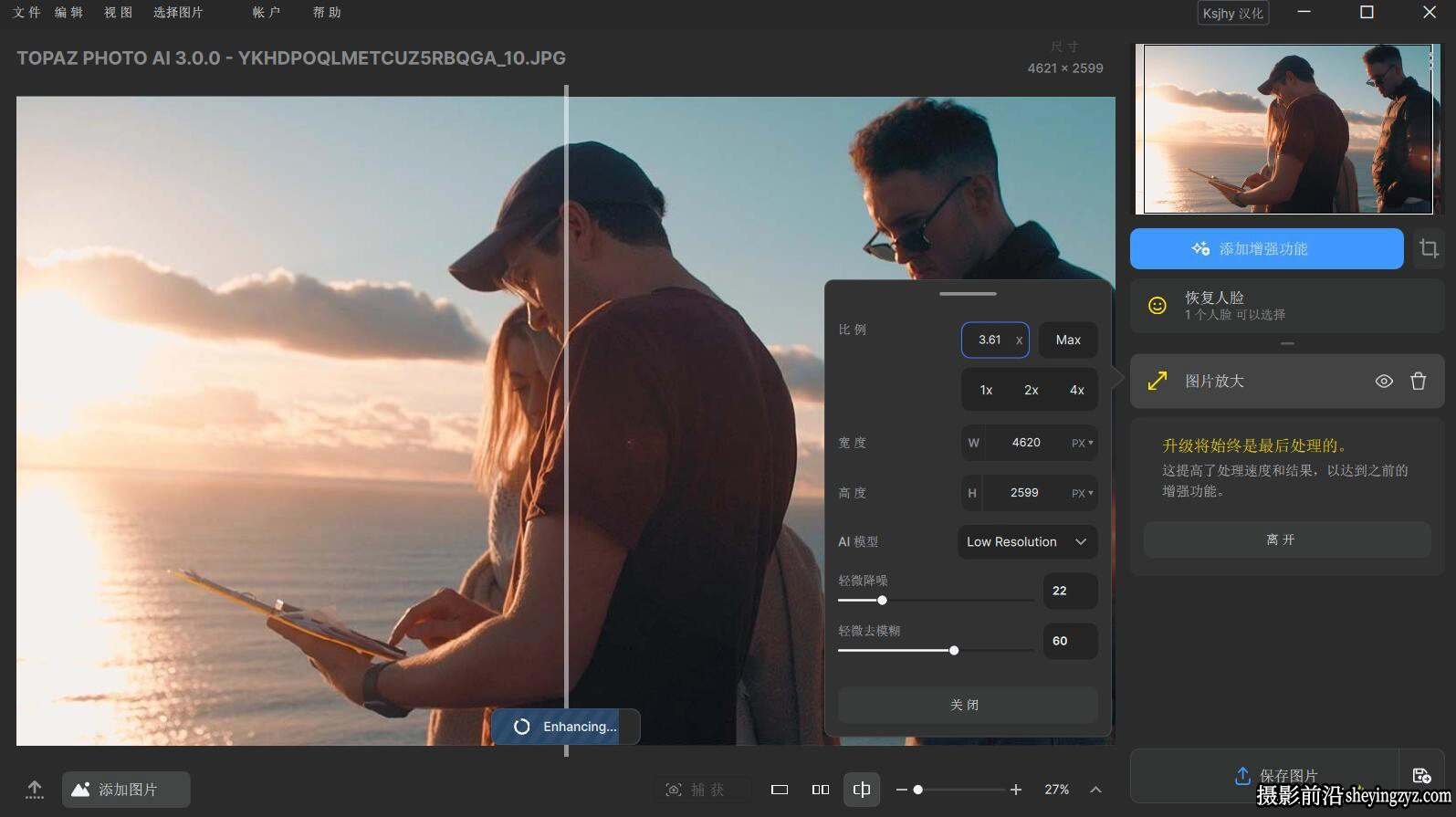The image size is (1456, 817).
Task: Open the 帐户 menu
Action: pos(266,13)
